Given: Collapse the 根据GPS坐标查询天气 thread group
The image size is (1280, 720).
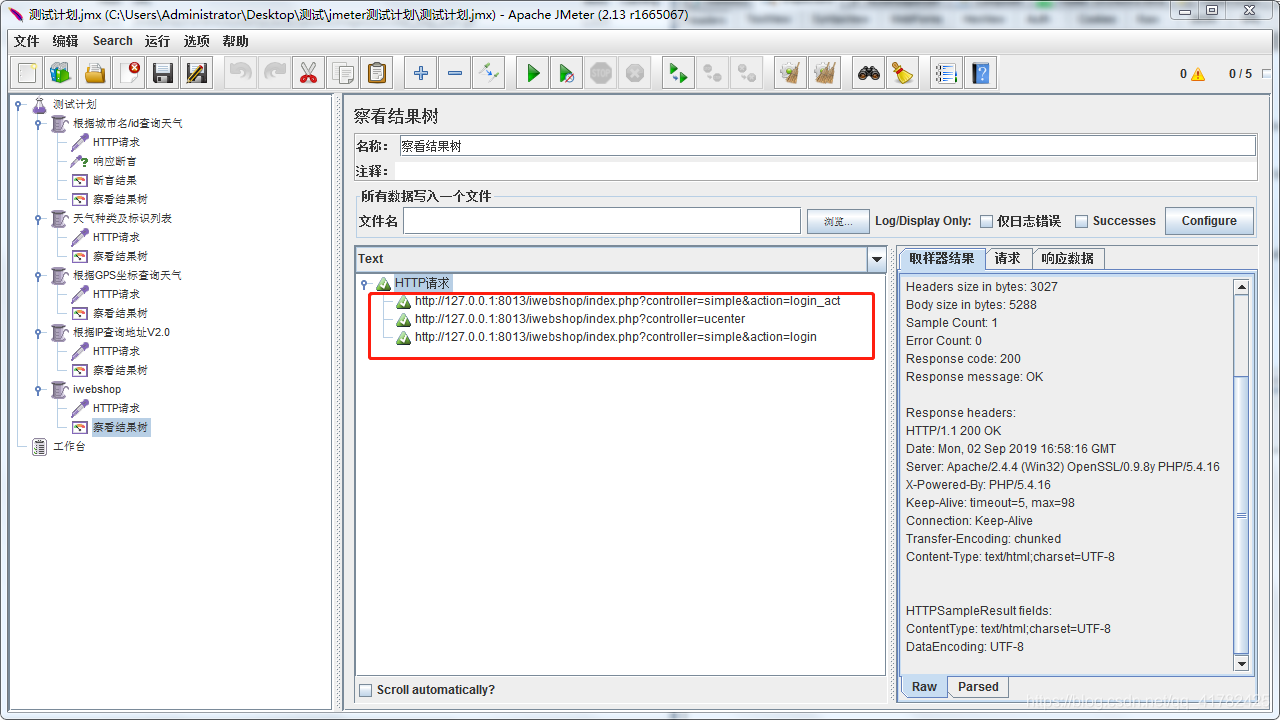Looking at the screenshot, I should click(39, 275).
